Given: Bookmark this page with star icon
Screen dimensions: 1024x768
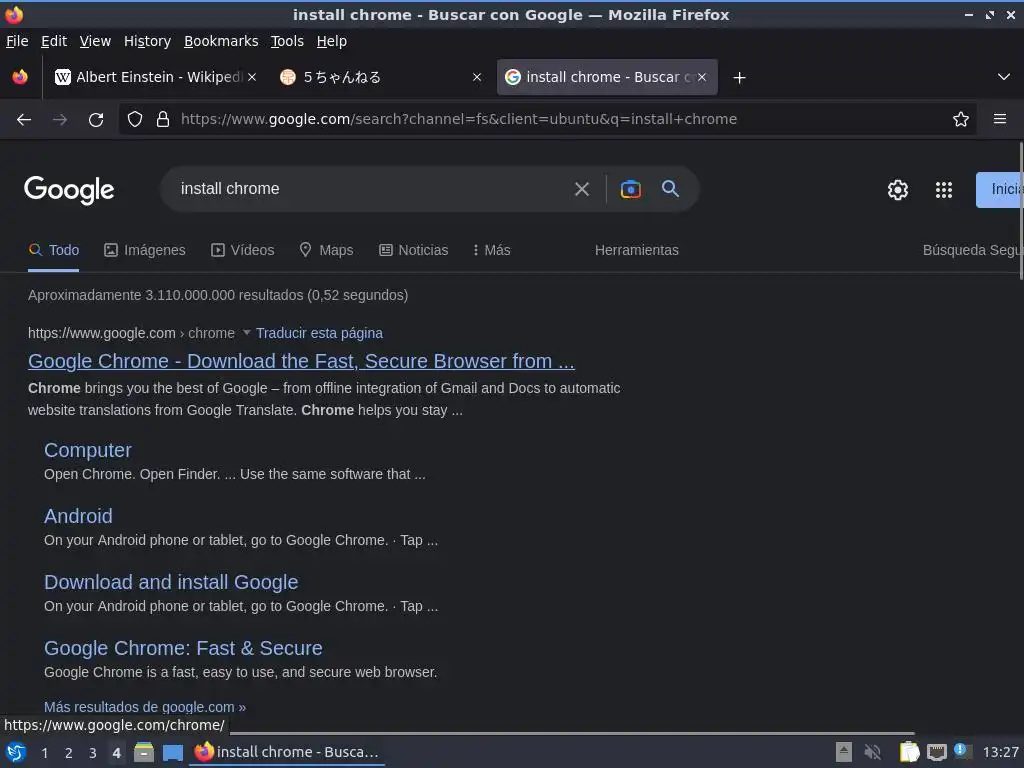Looking at the screenshot, I should tap(961, 119).
